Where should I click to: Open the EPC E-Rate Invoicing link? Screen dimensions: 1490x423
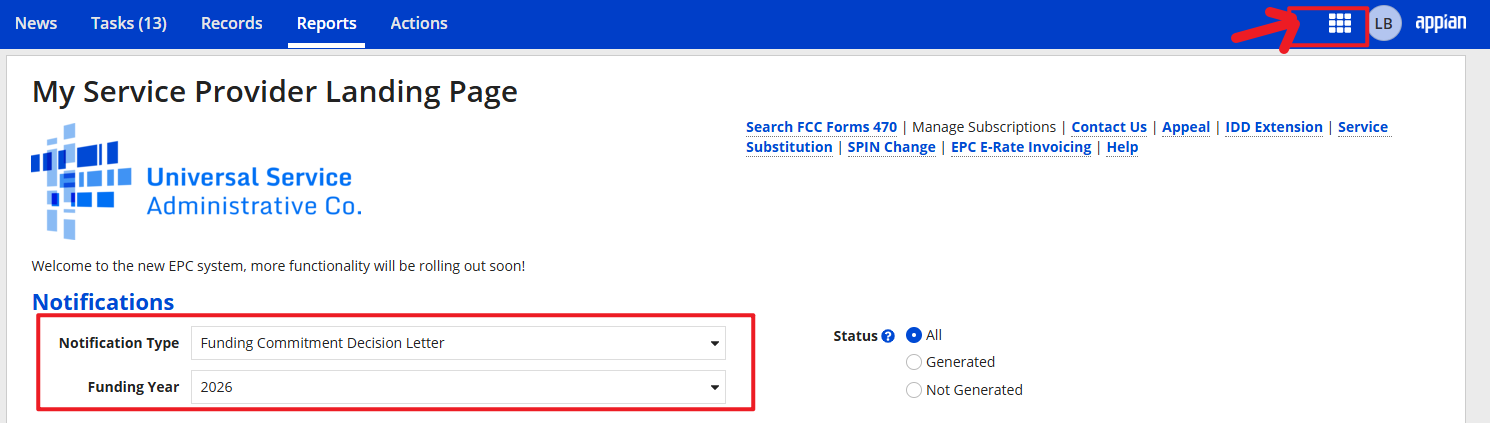pyautogui.click(x=1021, y=147)
